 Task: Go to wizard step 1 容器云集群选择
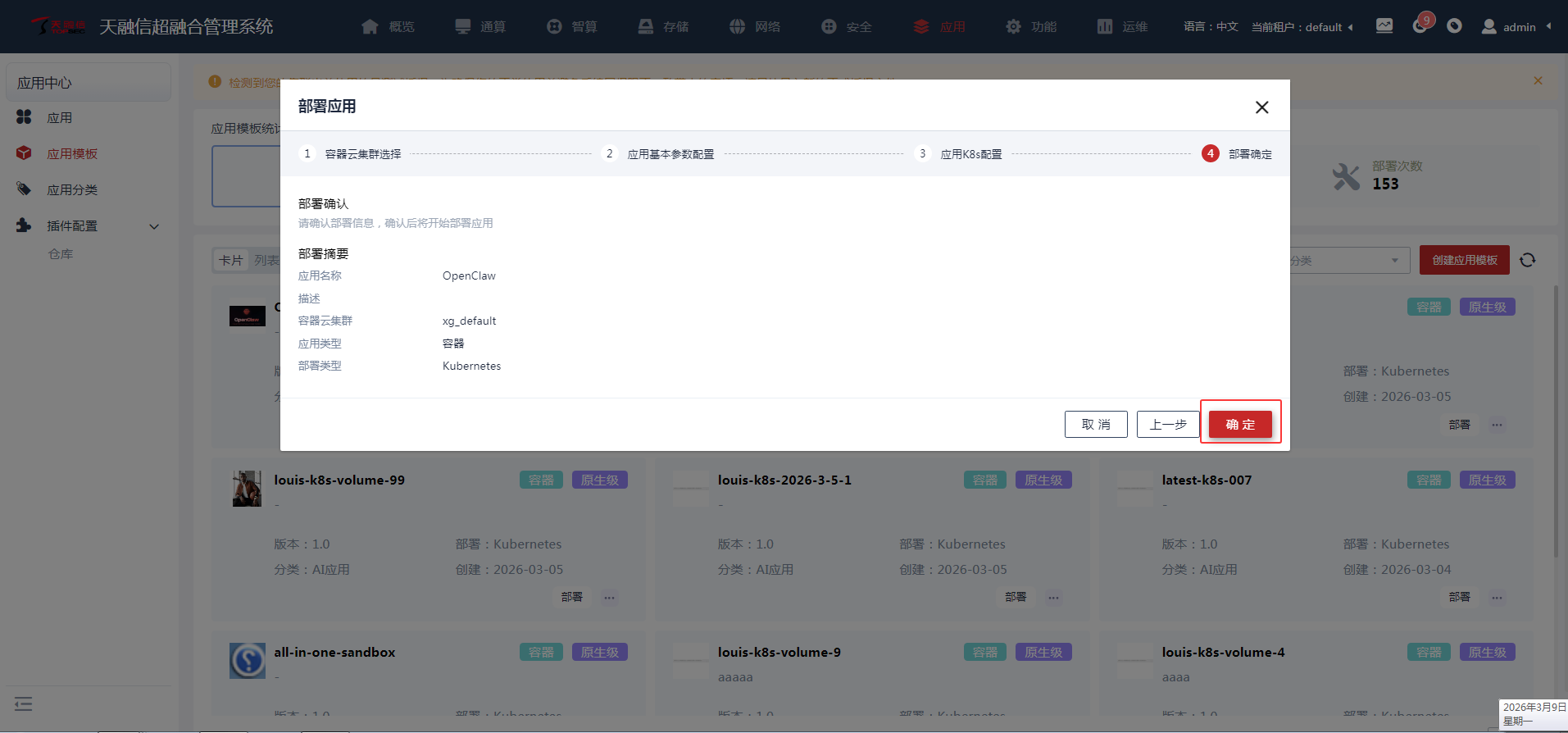(352, 154)
